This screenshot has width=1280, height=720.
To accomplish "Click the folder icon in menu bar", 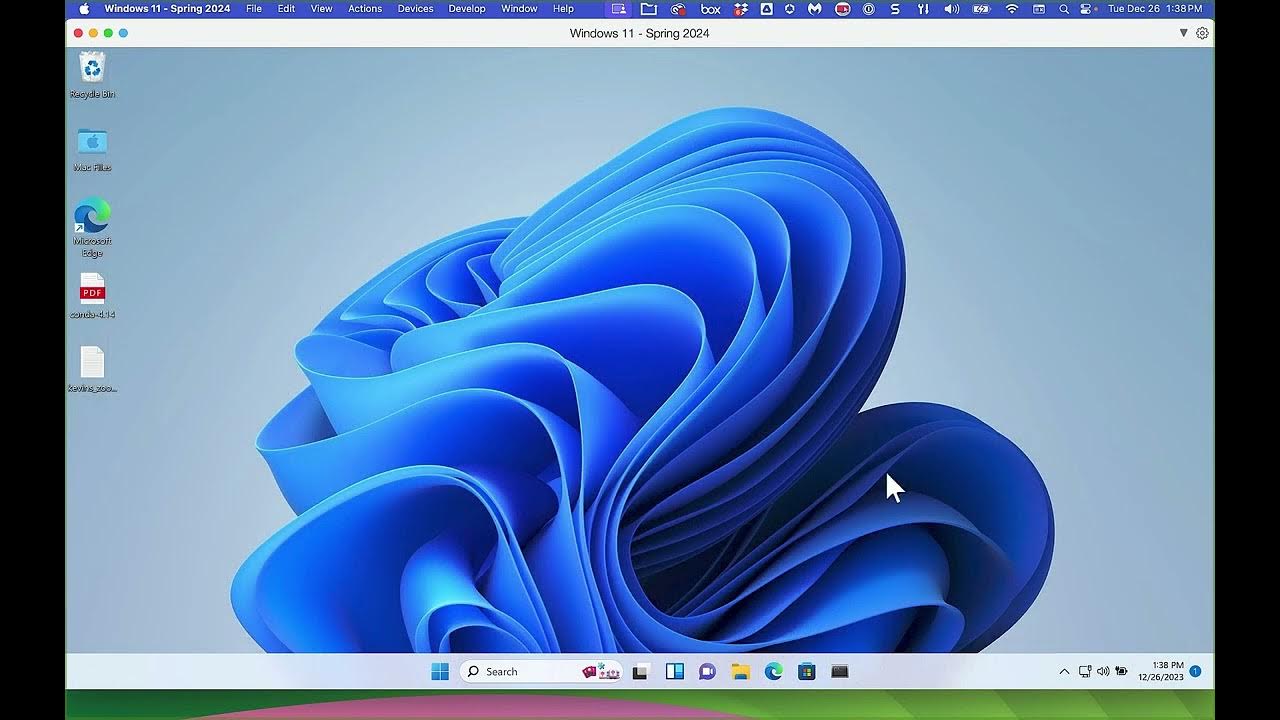I will tap(649, 8).
